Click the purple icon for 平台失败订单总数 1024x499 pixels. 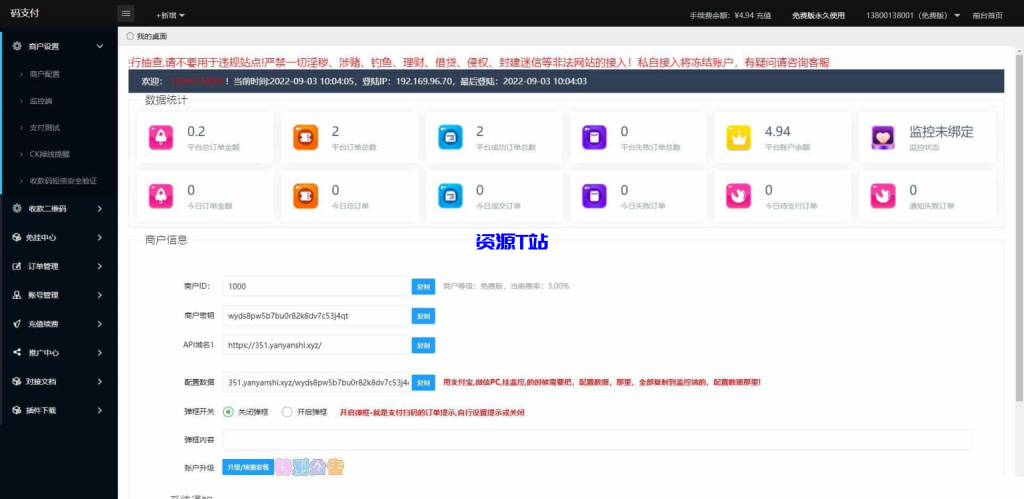pyautogui.click(x=594, y=137)
